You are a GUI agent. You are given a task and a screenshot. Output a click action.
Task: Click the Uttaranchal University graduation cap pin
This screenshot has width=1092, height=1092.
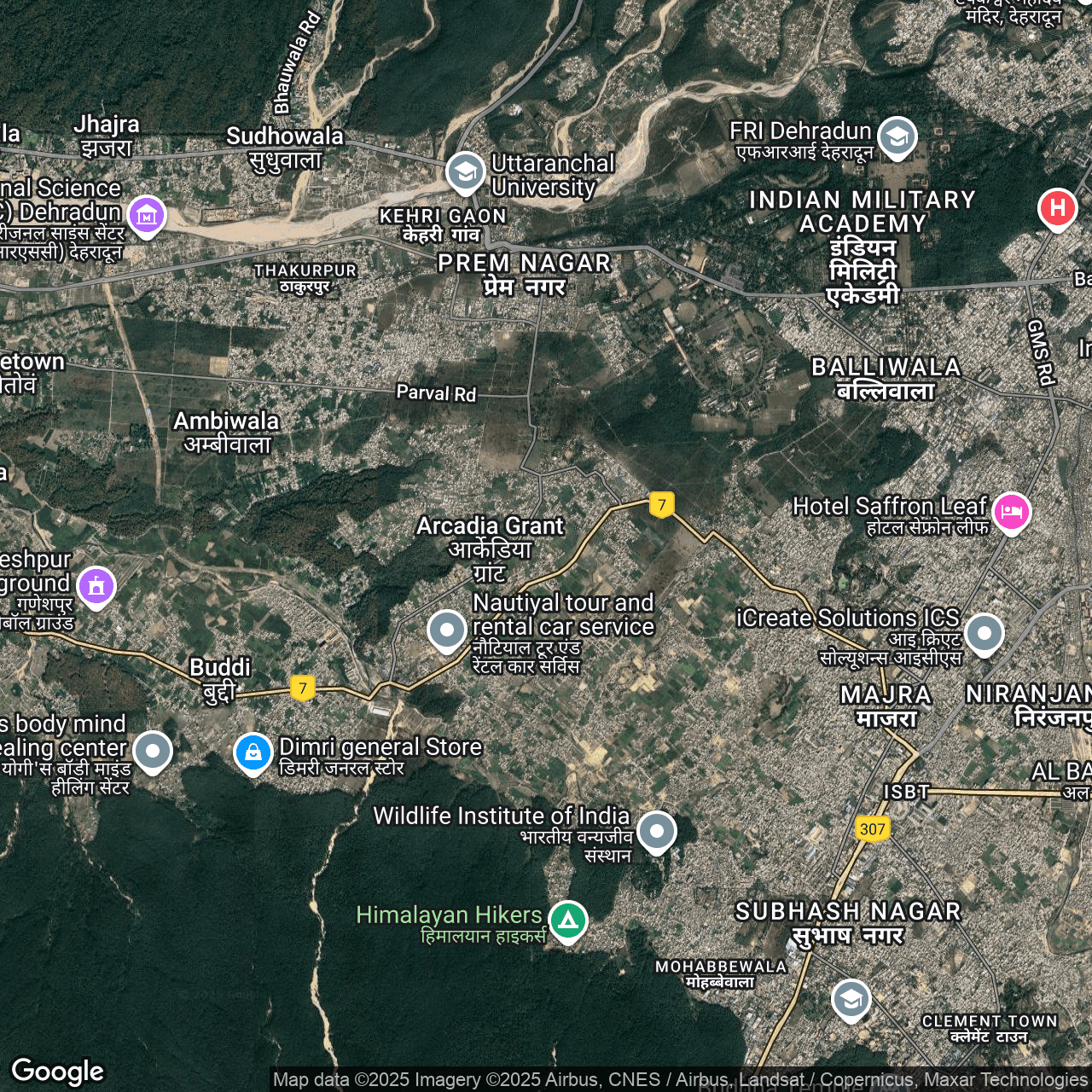point(465,172)
